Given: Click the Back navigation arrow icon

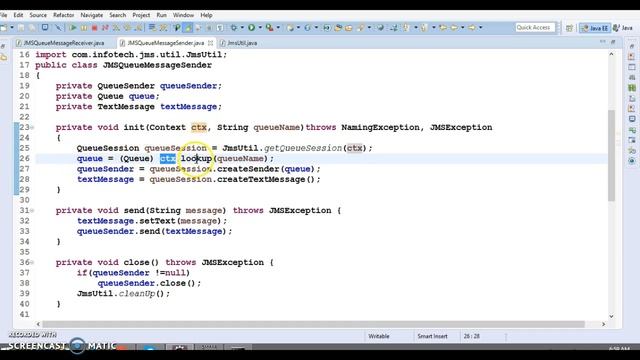Looking at the screenshot, I should point(454,28).
